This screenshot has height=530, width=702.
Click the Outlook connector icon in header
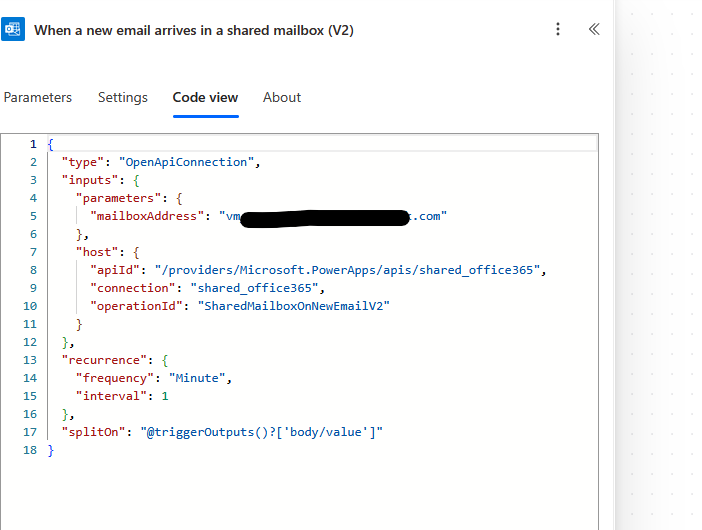[x=13, y=29]
